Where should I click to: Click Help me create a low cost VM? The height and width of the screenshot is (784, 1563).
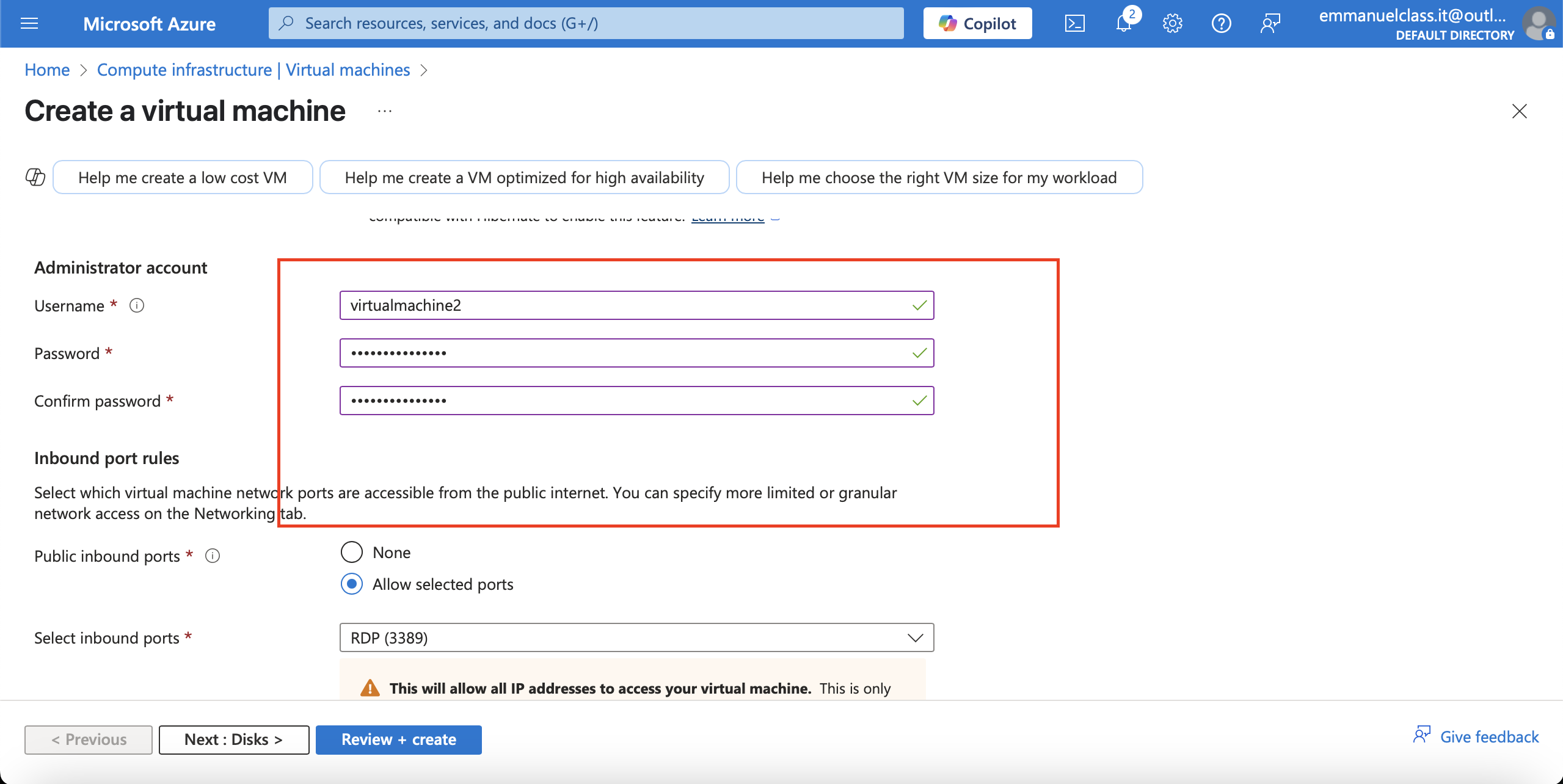click(x=183, y=177)
